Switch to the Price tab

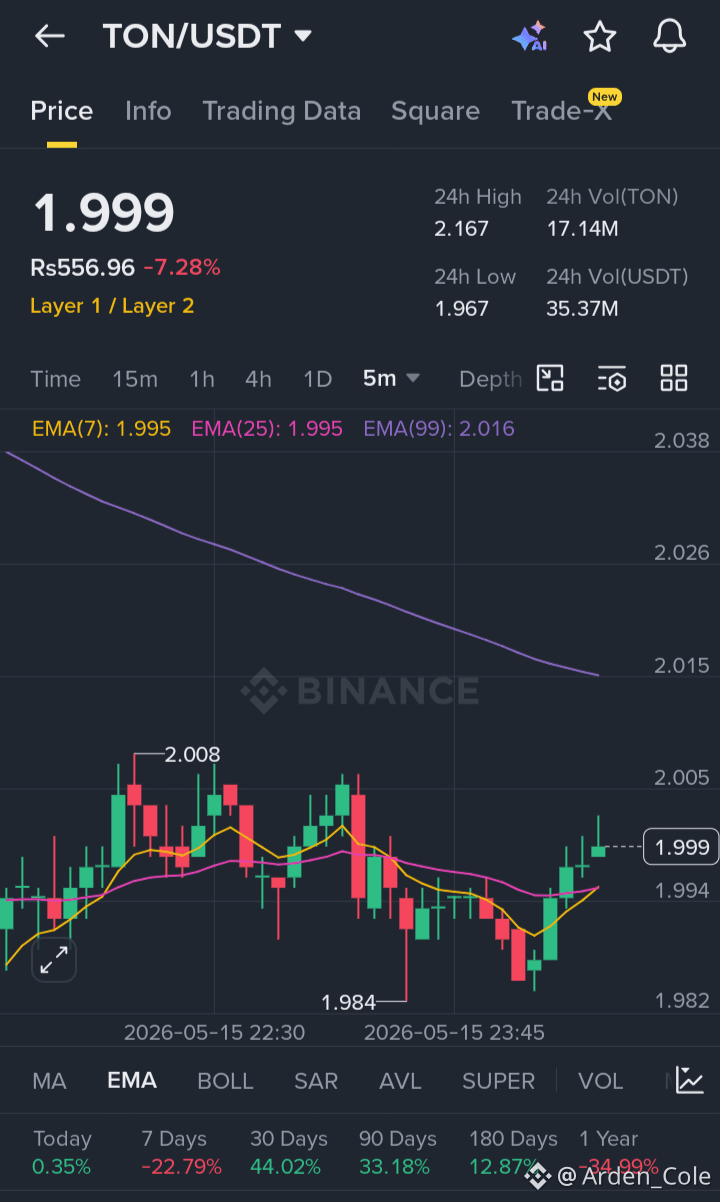pyautogui.click(x=62, y=111)
